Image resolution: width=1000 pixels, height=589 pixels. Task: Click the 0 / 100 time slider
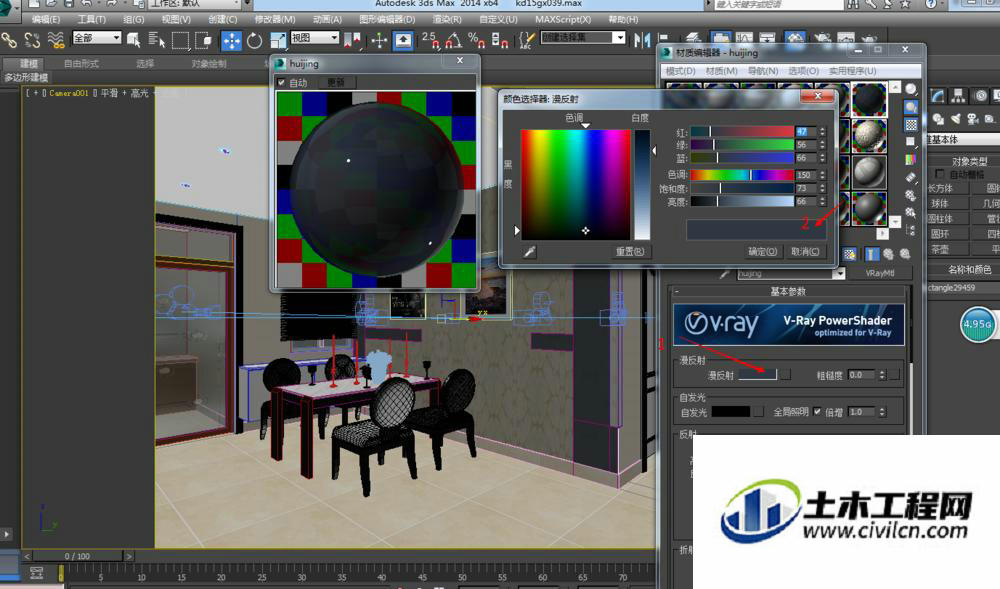pos(77,556)
